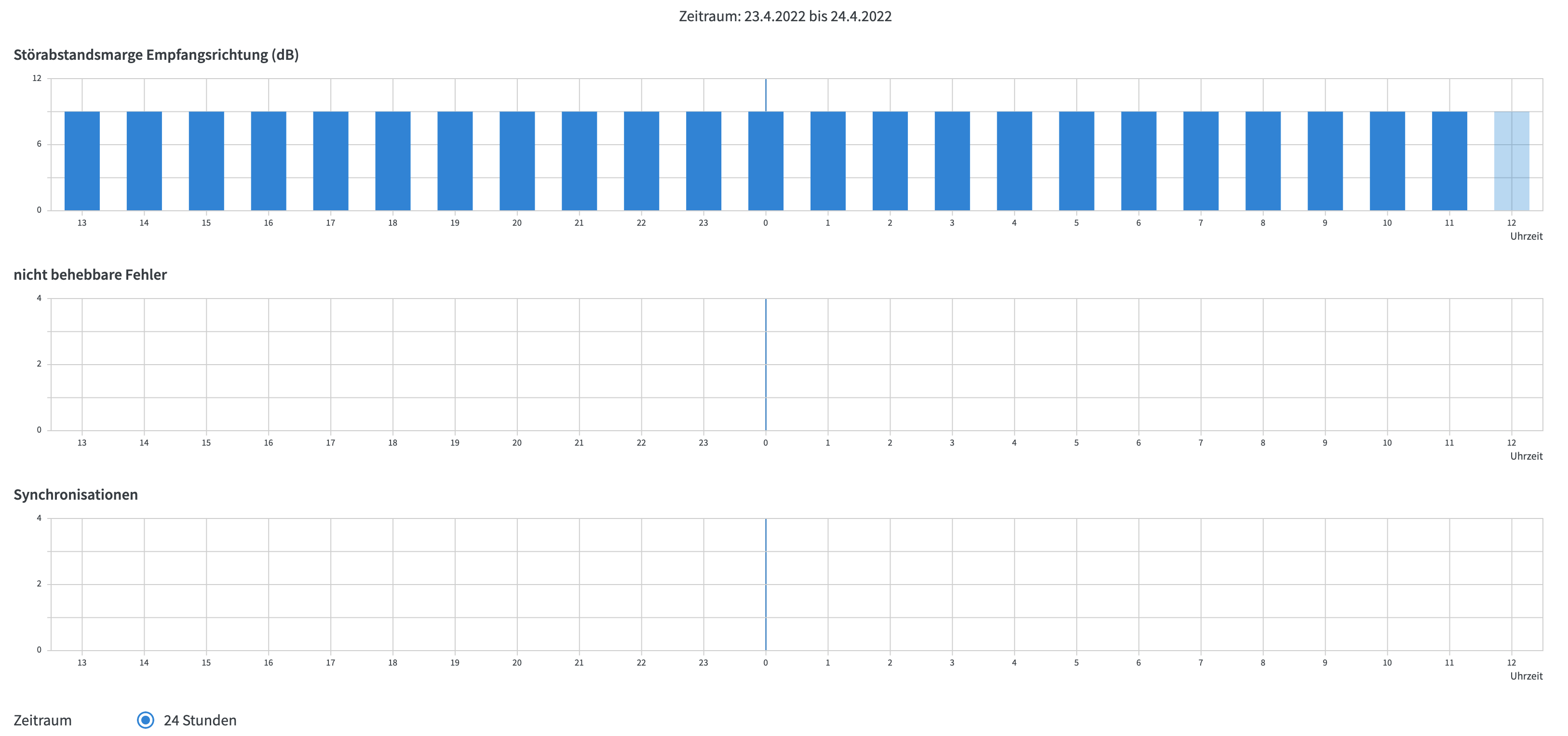The height and width of the screenshot is (736, 1568).
Task: Select the 24 Stunden radio button
Action: pyautogui.click(x=146, y=720)
